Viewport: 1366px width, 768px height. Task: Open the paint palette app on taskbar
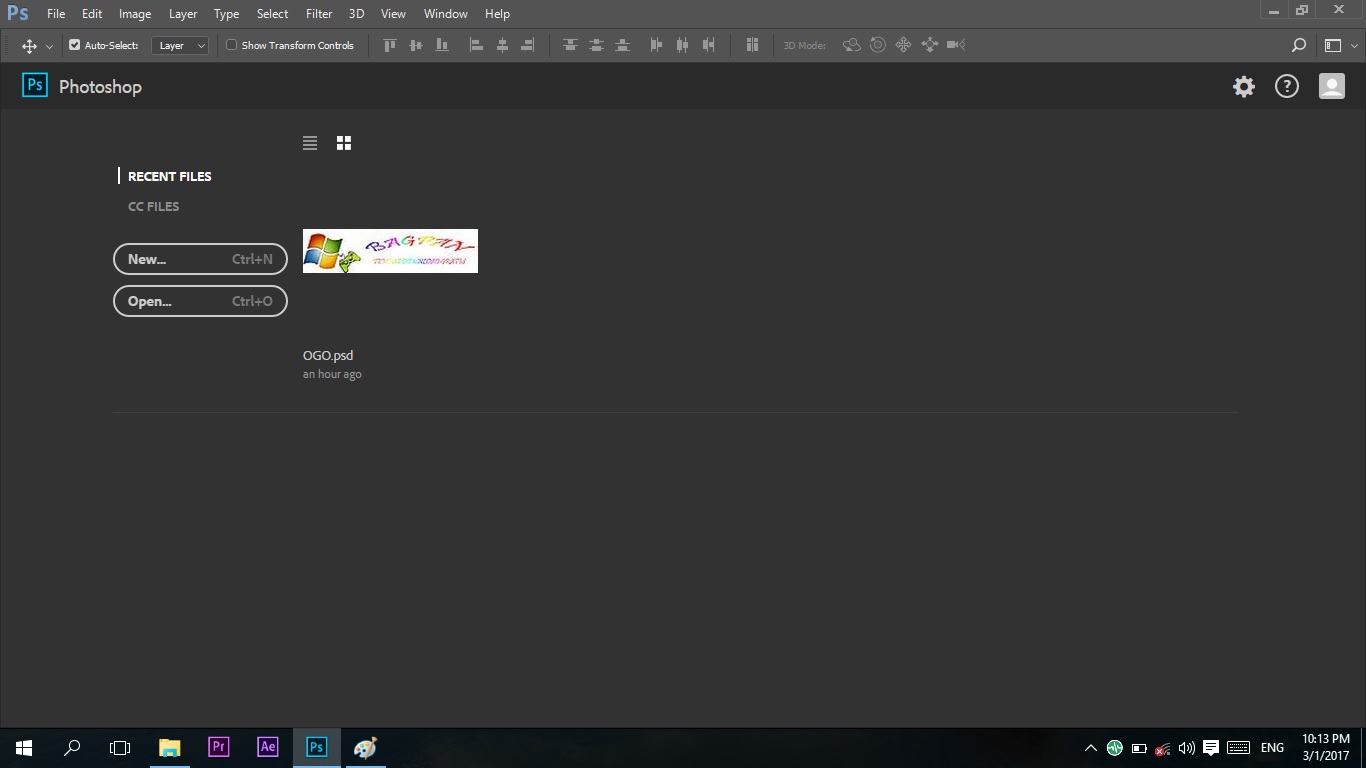(x=365, y=748)
